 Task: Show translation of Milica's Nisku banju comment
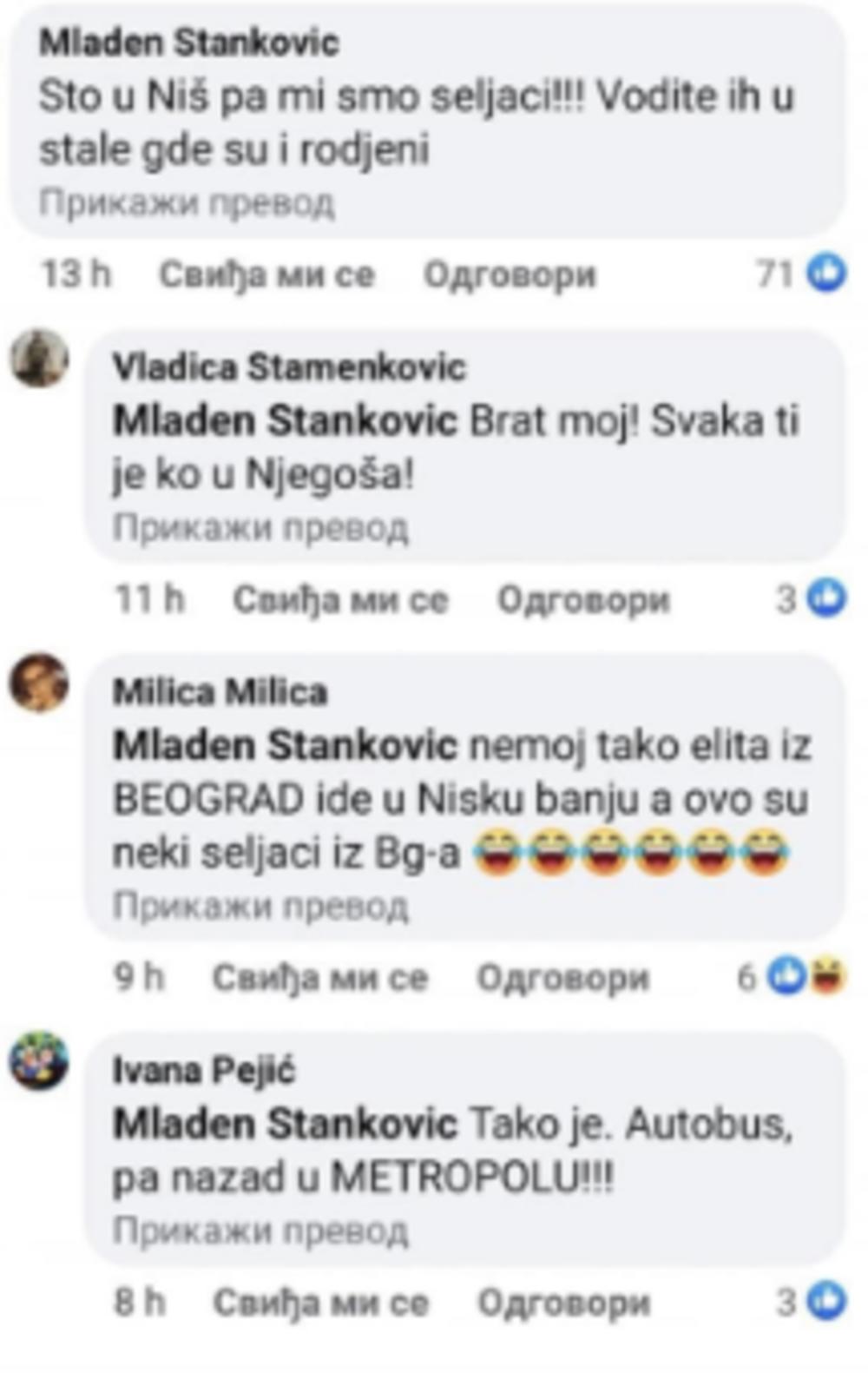pos(260,906)
